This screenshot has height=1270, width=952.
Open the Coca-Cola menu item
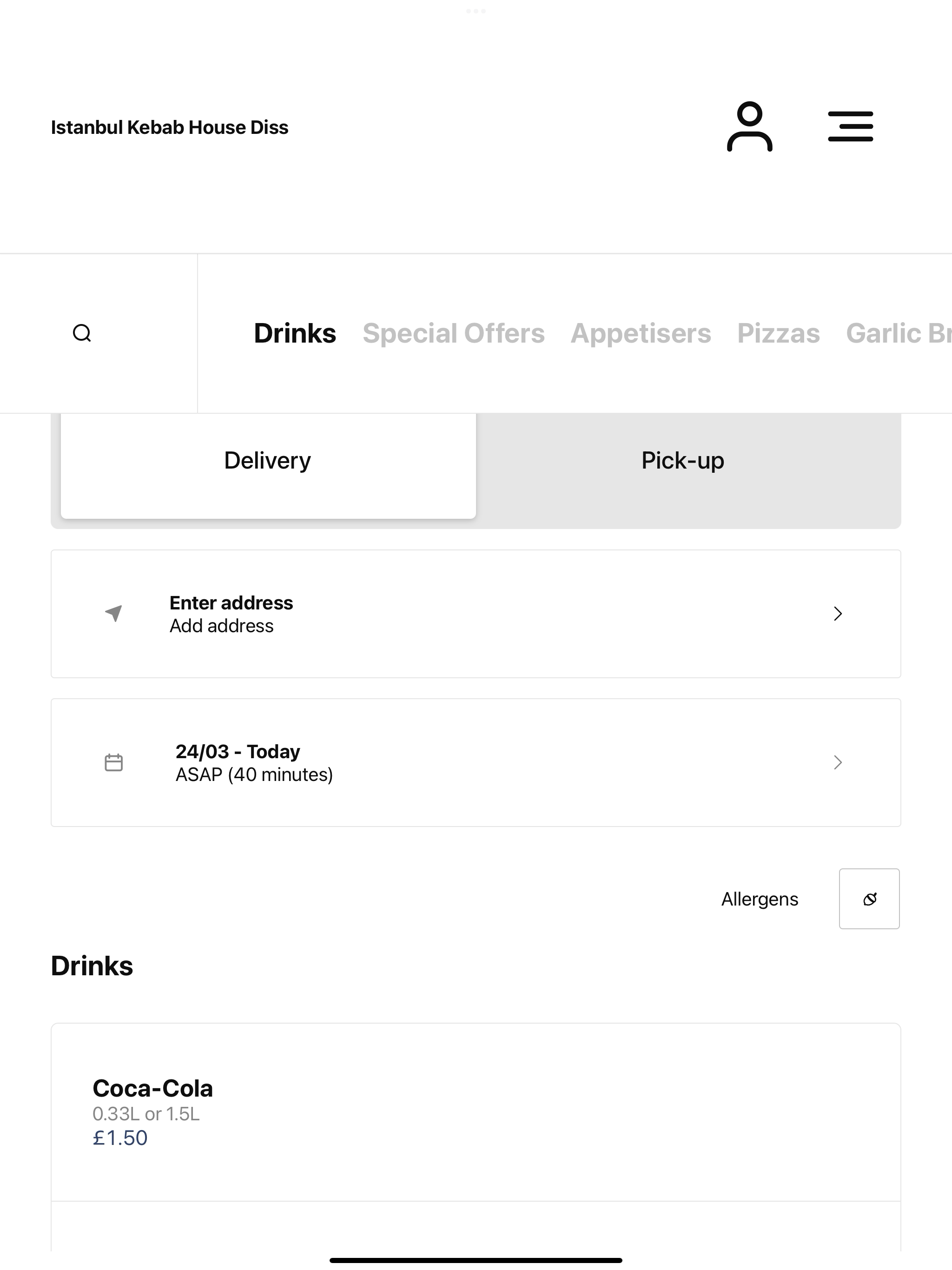pos(476,1111)
